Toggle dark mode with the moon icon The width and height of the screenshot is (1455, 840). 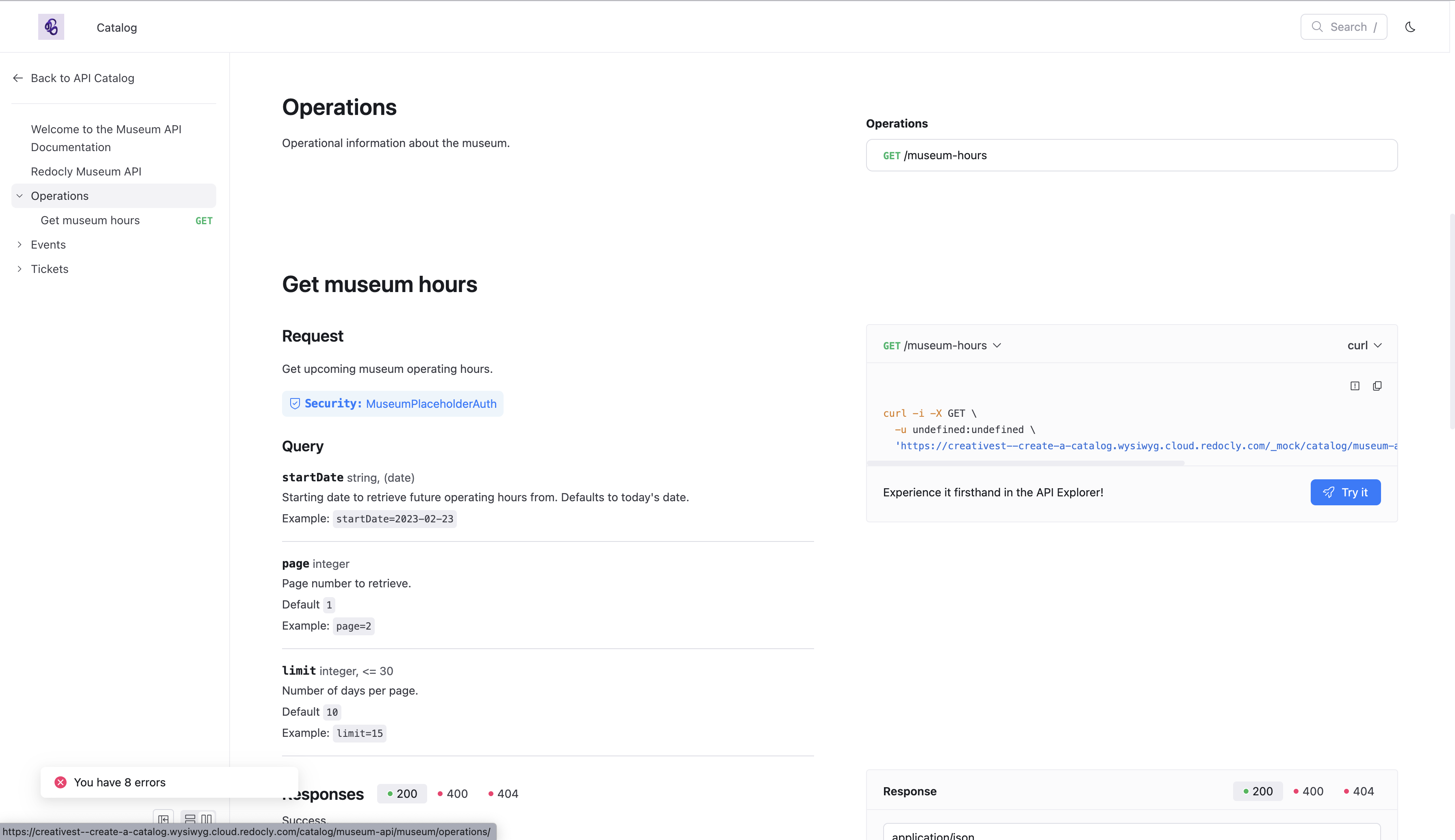point(1410,27)
